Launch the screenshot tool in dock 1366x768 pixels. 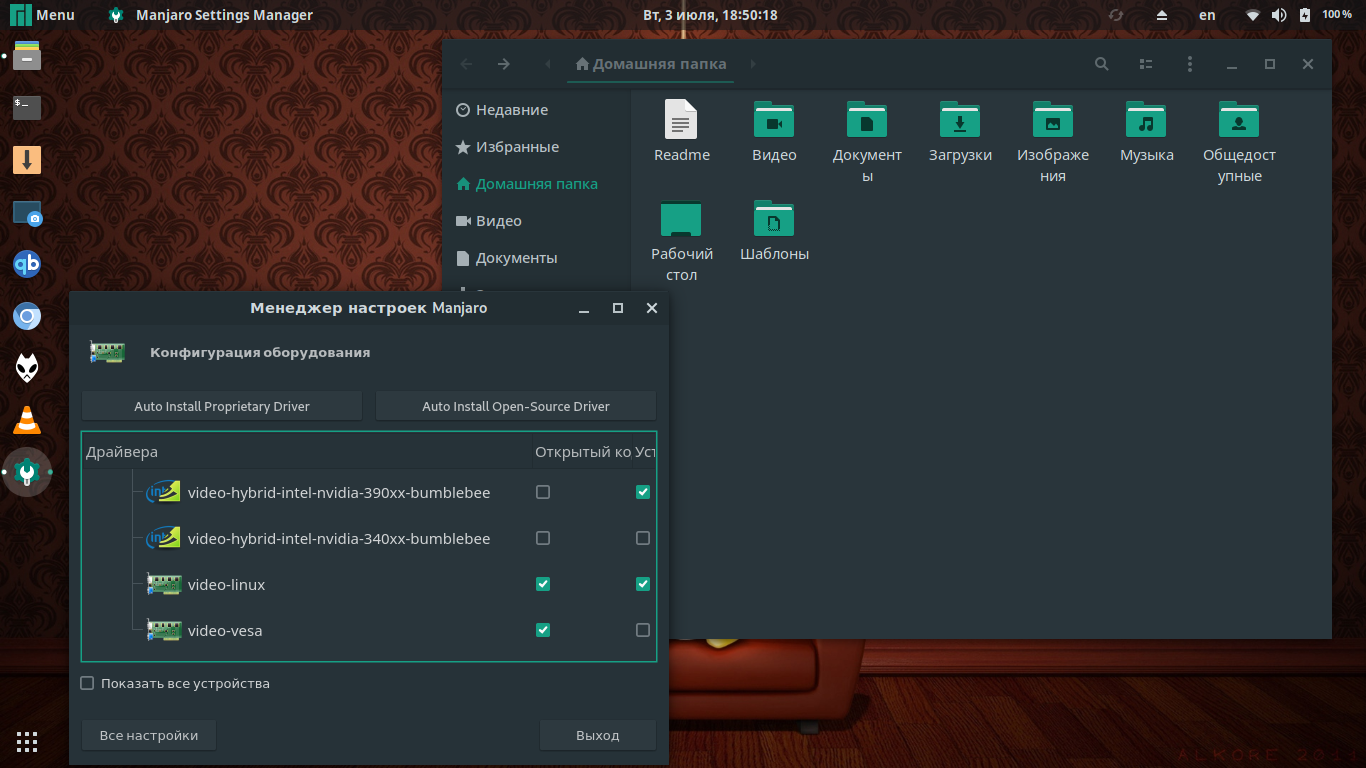(x=27, y=212)
